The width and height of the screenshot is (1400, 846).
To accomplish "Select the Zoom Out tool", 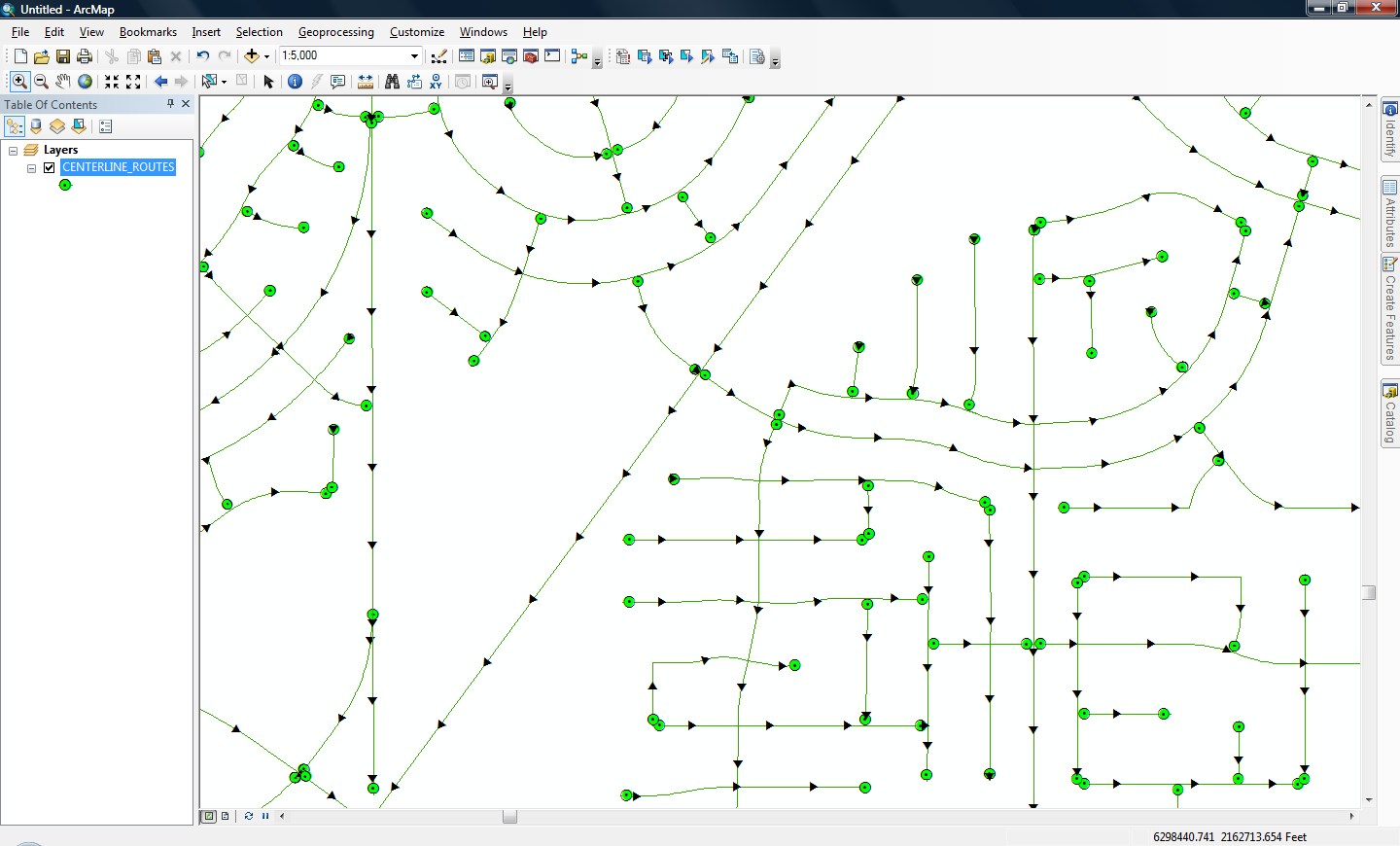I will coord(41,82).
